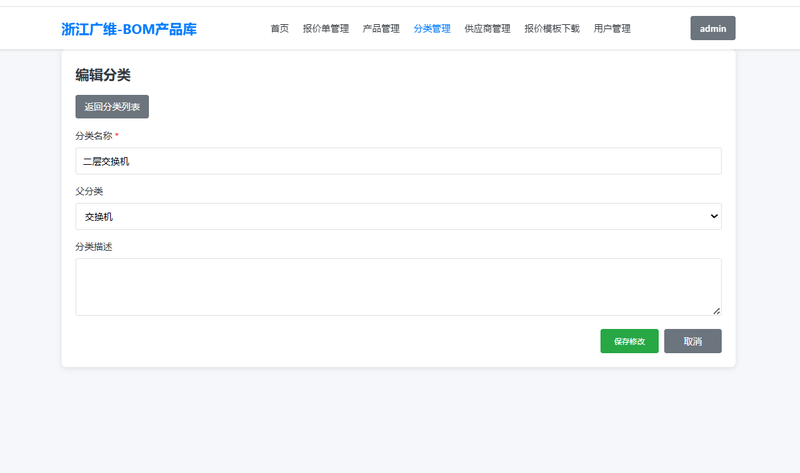Image resolution: width=800 pixels, height=473 pixels.
Task: Click the 父分类 field label
Action: (89, 191)
